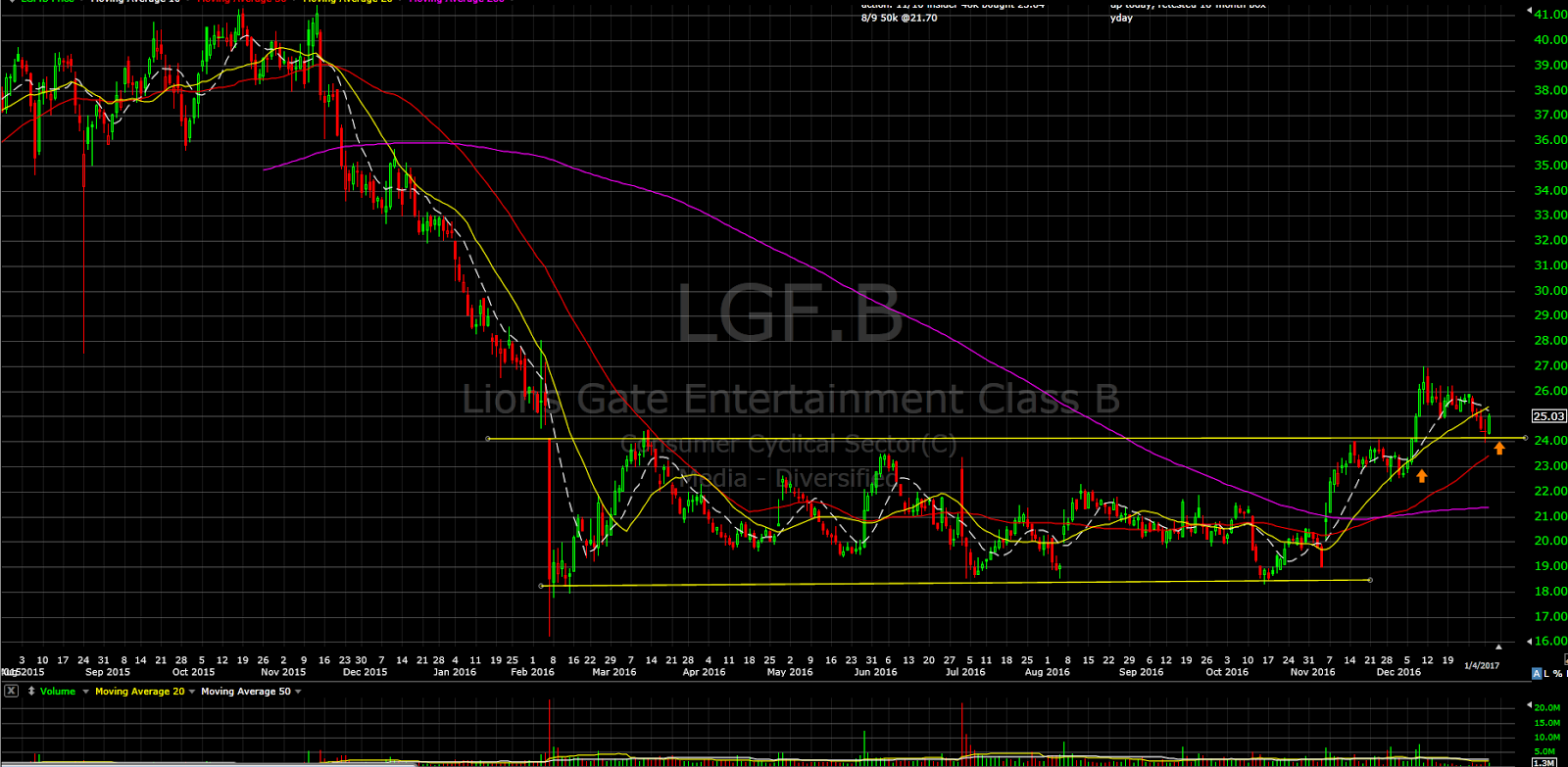Image resolution: width=1568 pixels, height=767 pixels.
Task: Click the 1/4/2017 date label
Action: point(1482,666)
